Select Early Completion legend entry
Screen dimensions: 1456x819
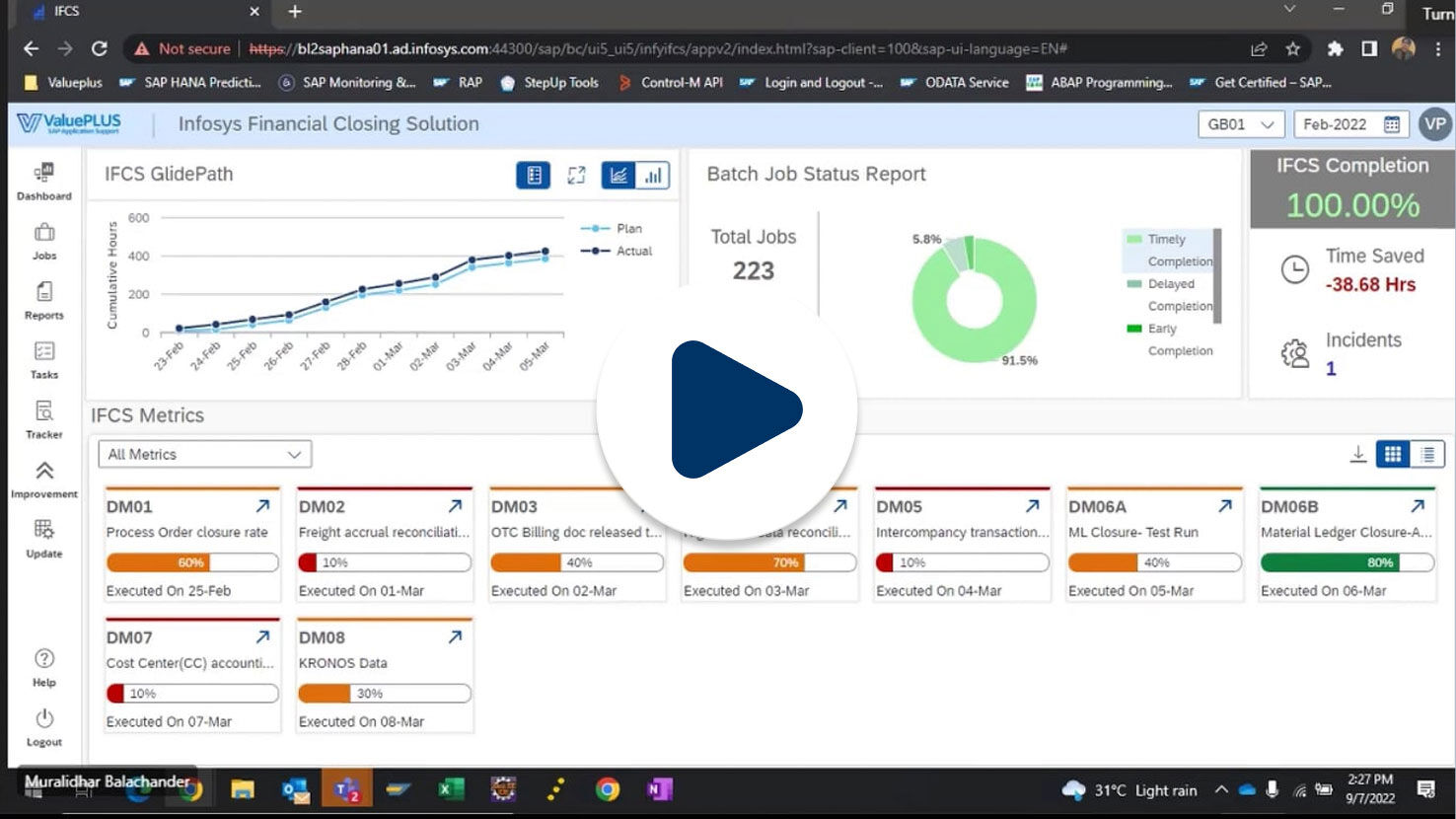[x=1170, y=339]
